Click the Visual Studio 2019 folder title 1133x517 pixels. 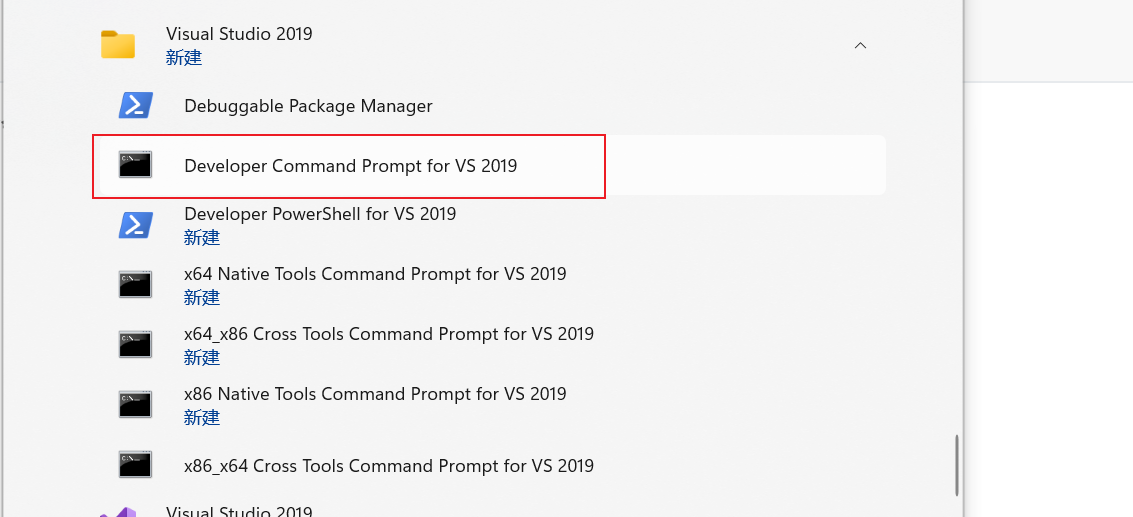239,34
